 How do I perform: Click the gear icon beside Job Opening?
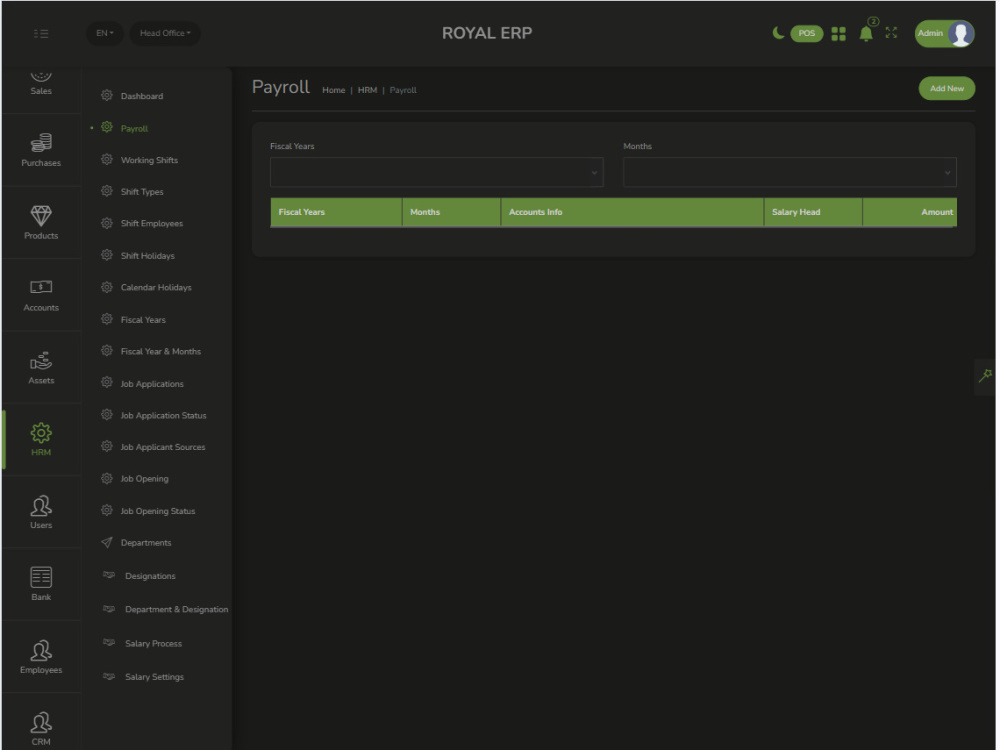point(107,480)
